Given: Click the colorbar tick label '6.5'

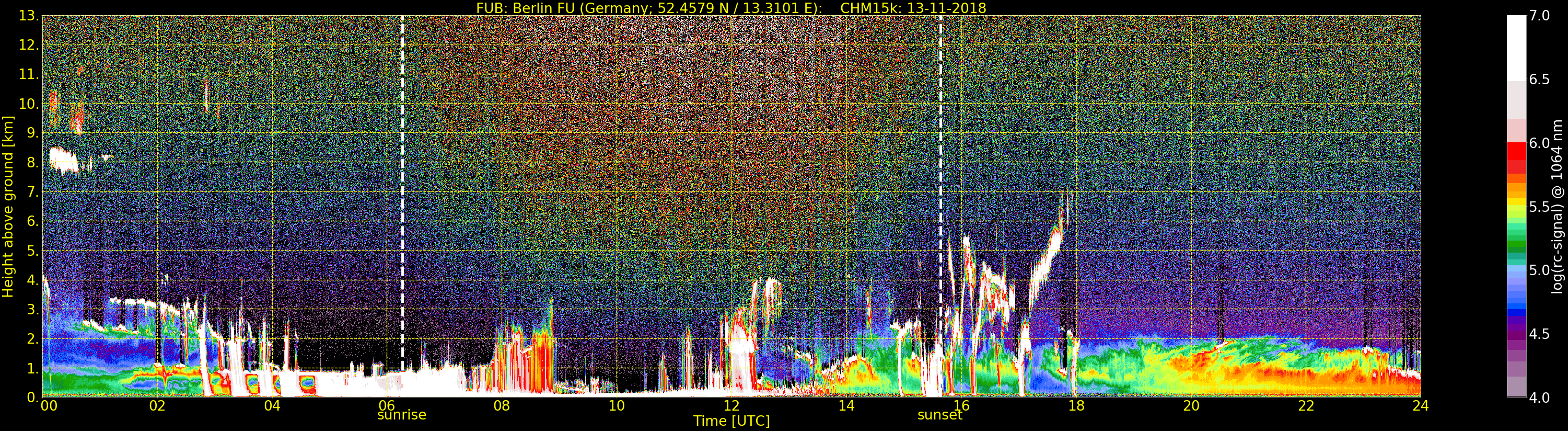Looking at the screenshot, I should click(x=1539, y=80).
